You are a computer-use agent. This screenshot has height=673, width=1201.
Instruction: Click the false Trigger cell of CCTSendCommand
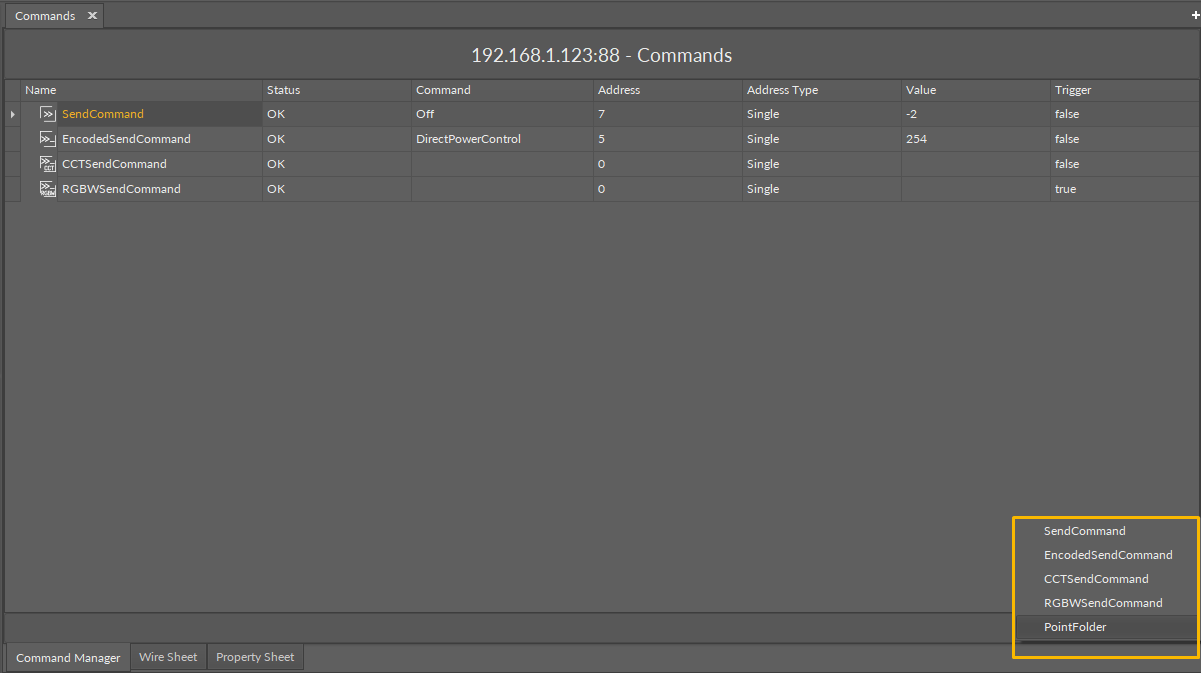click(1124, 164)
